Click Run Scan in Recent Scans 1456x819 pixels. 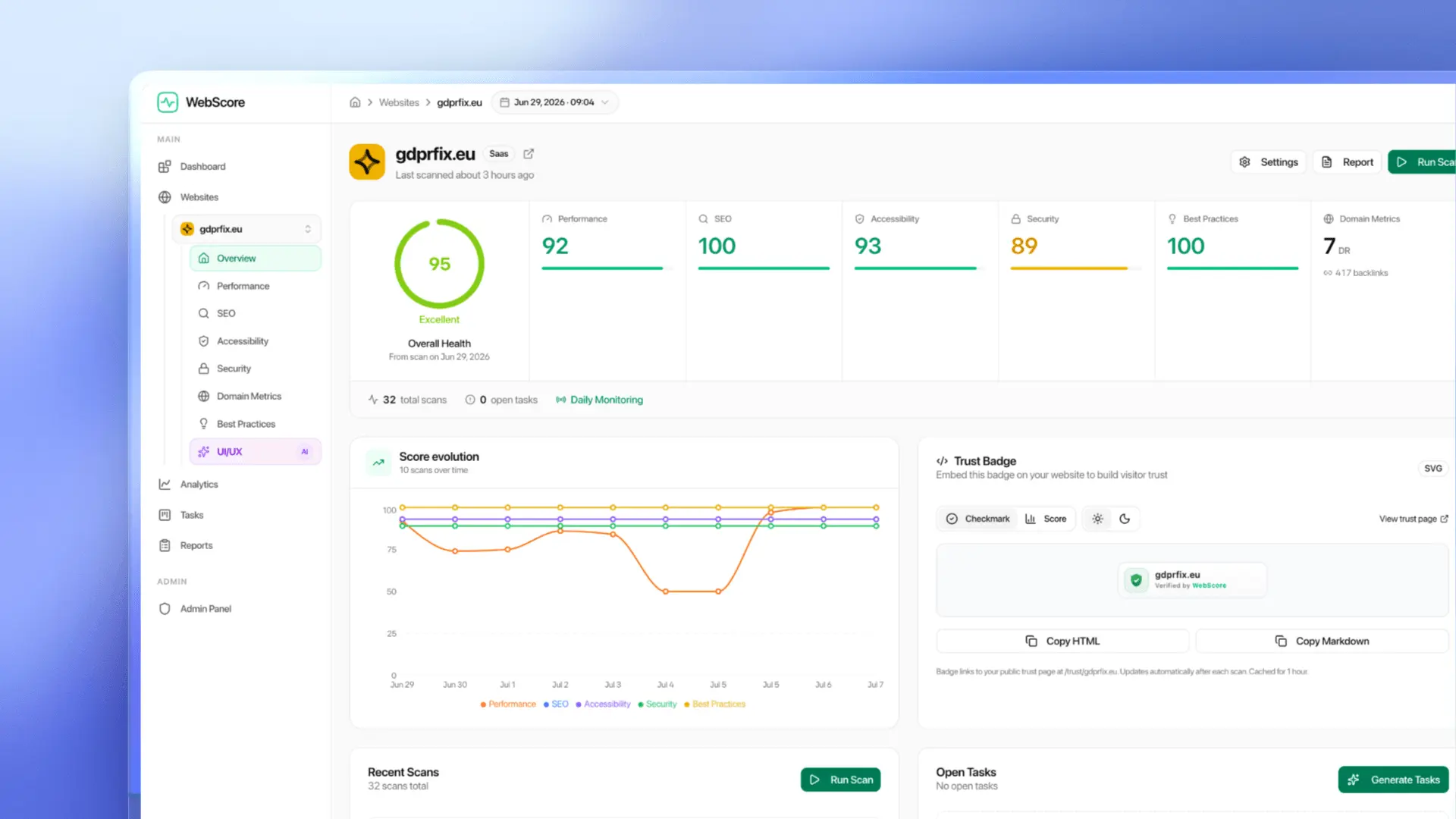(840, 780)
